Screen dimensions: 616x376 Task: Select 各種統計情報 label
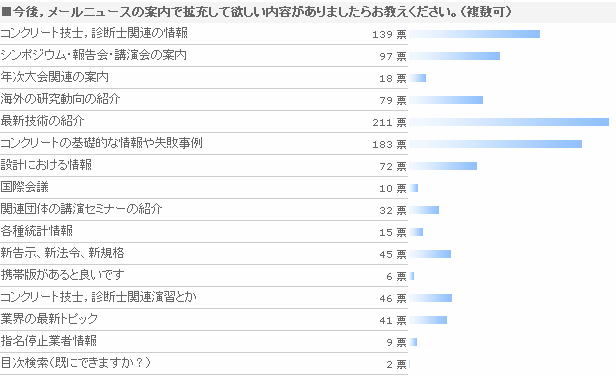click(37, 231)
